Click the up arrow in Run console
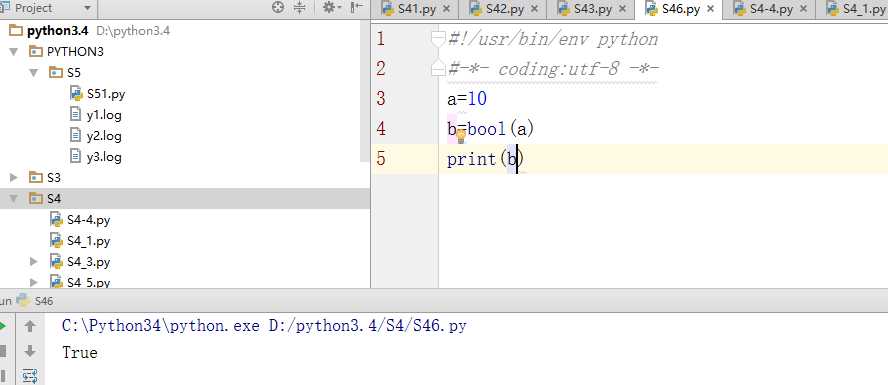The image size is (888, 385). 30,326
